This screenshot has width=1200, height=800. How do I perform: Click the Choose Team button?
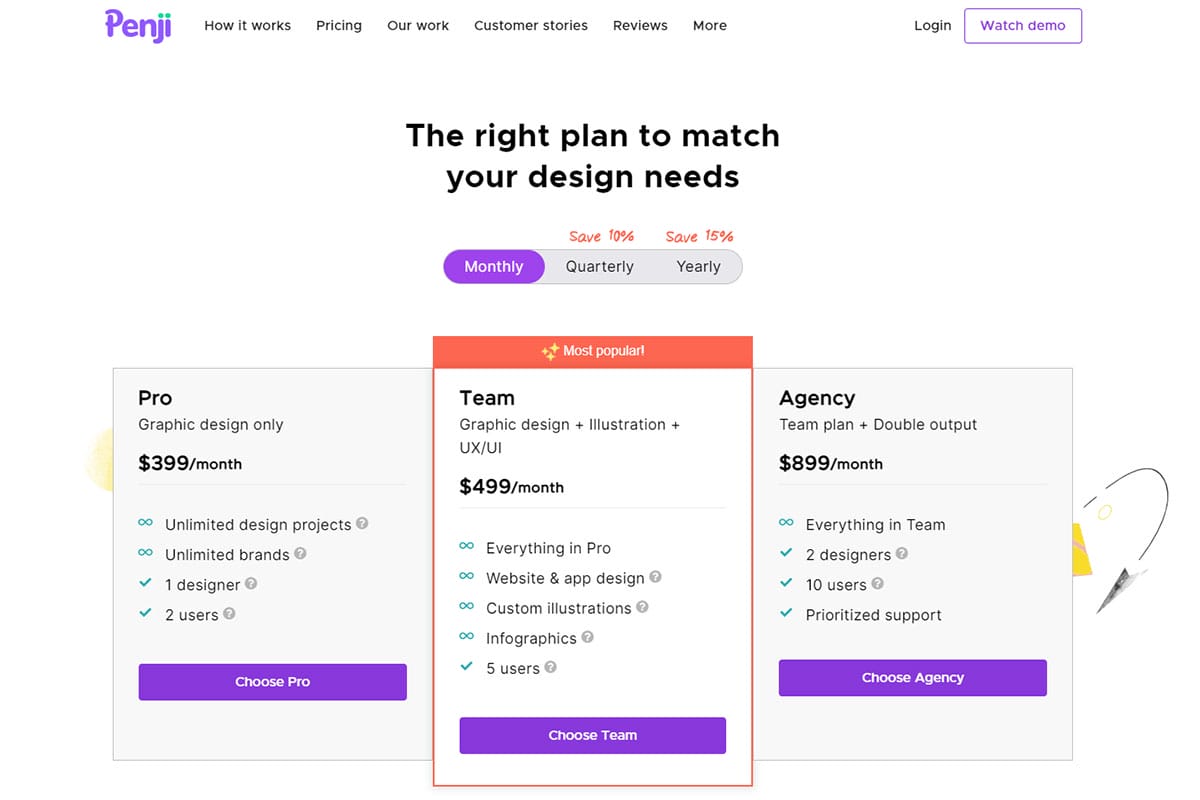pos(592,735)
